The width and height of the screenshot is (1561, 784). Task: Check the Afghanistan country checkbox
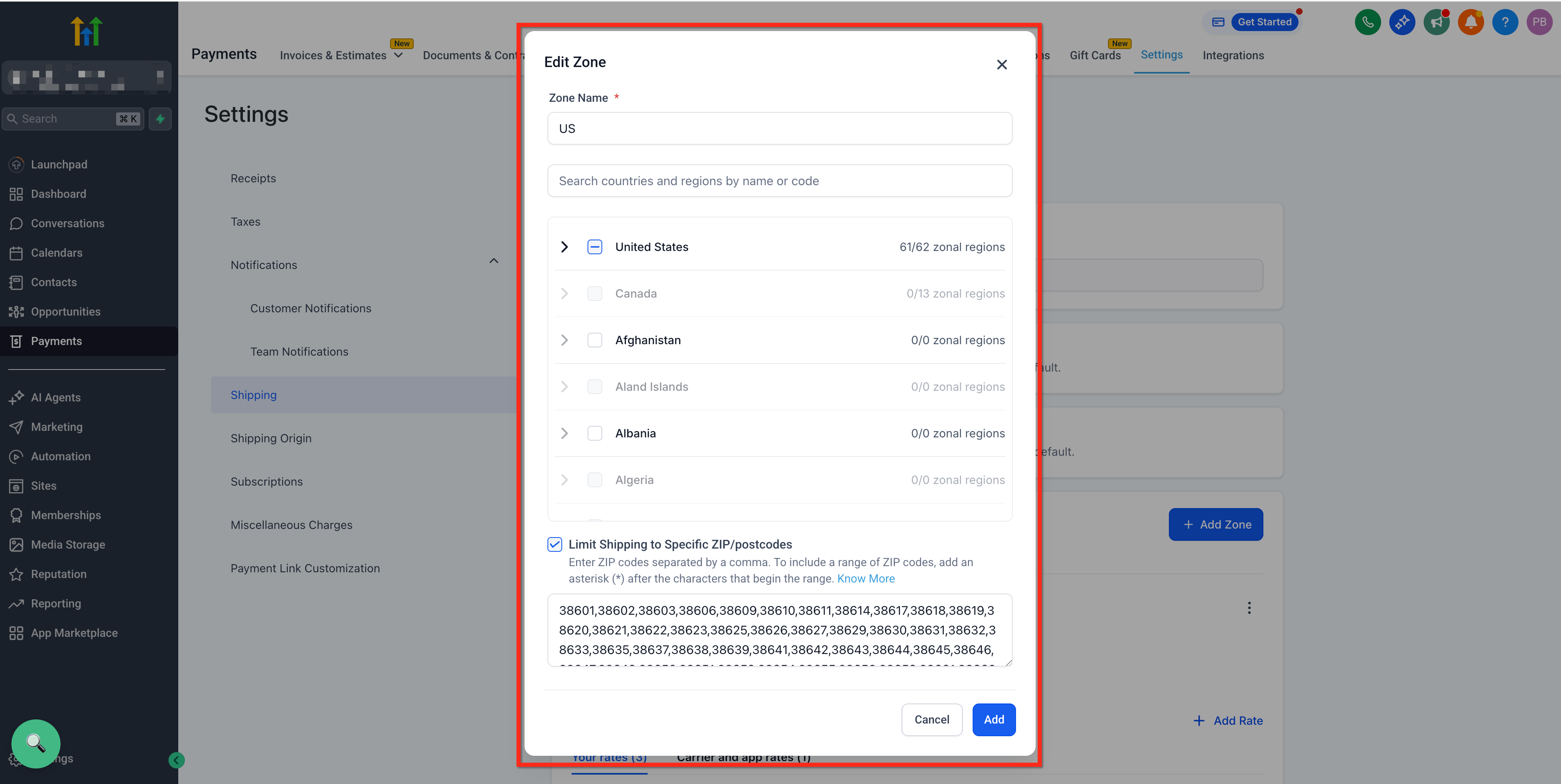[594, 340]
